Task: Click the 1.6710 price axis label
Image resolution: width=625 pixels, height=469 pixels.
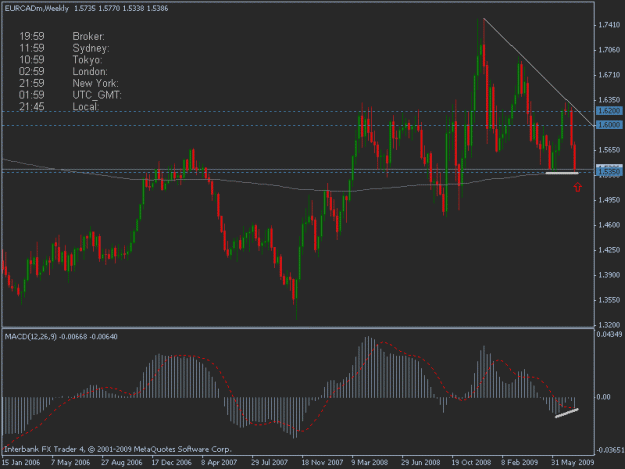Action: pos(609,75)
